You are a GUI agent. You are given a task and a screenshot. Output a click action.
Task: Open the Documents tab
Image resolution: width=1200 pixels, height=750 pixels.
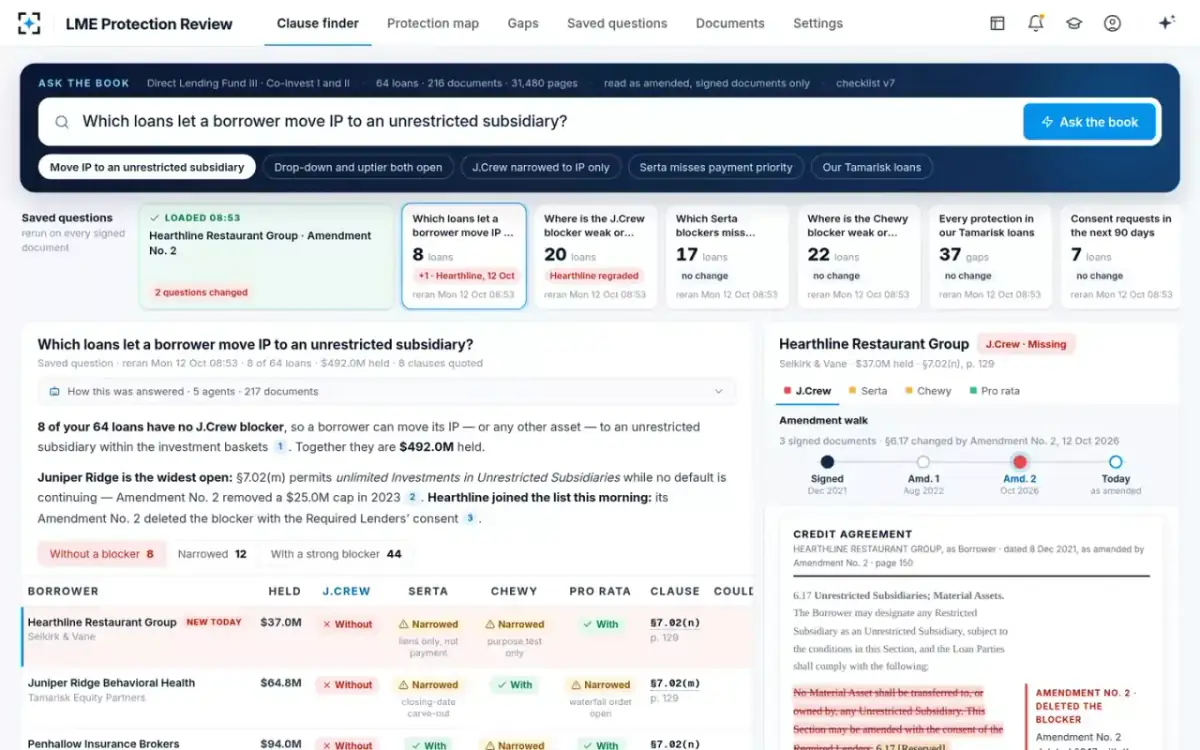(x=730, y=23)
